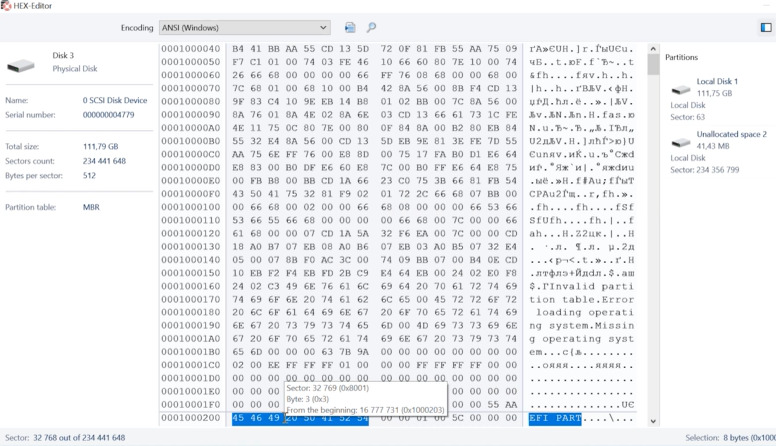
Task: Click the go-to-position icon next to Encoding
Action: pyautogui.click(x=350, y=28)
